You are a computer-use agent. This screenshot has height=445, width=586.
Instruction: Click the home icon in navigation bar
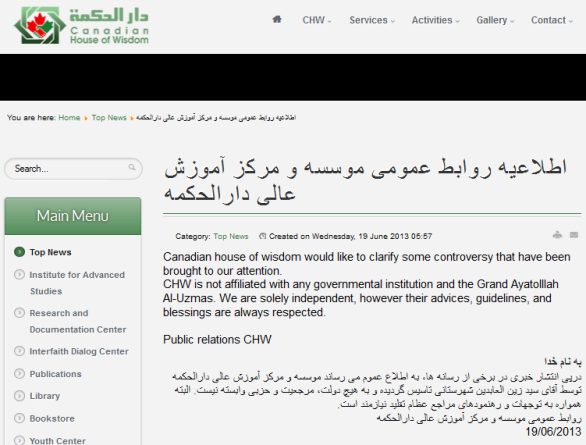[277, 19]
